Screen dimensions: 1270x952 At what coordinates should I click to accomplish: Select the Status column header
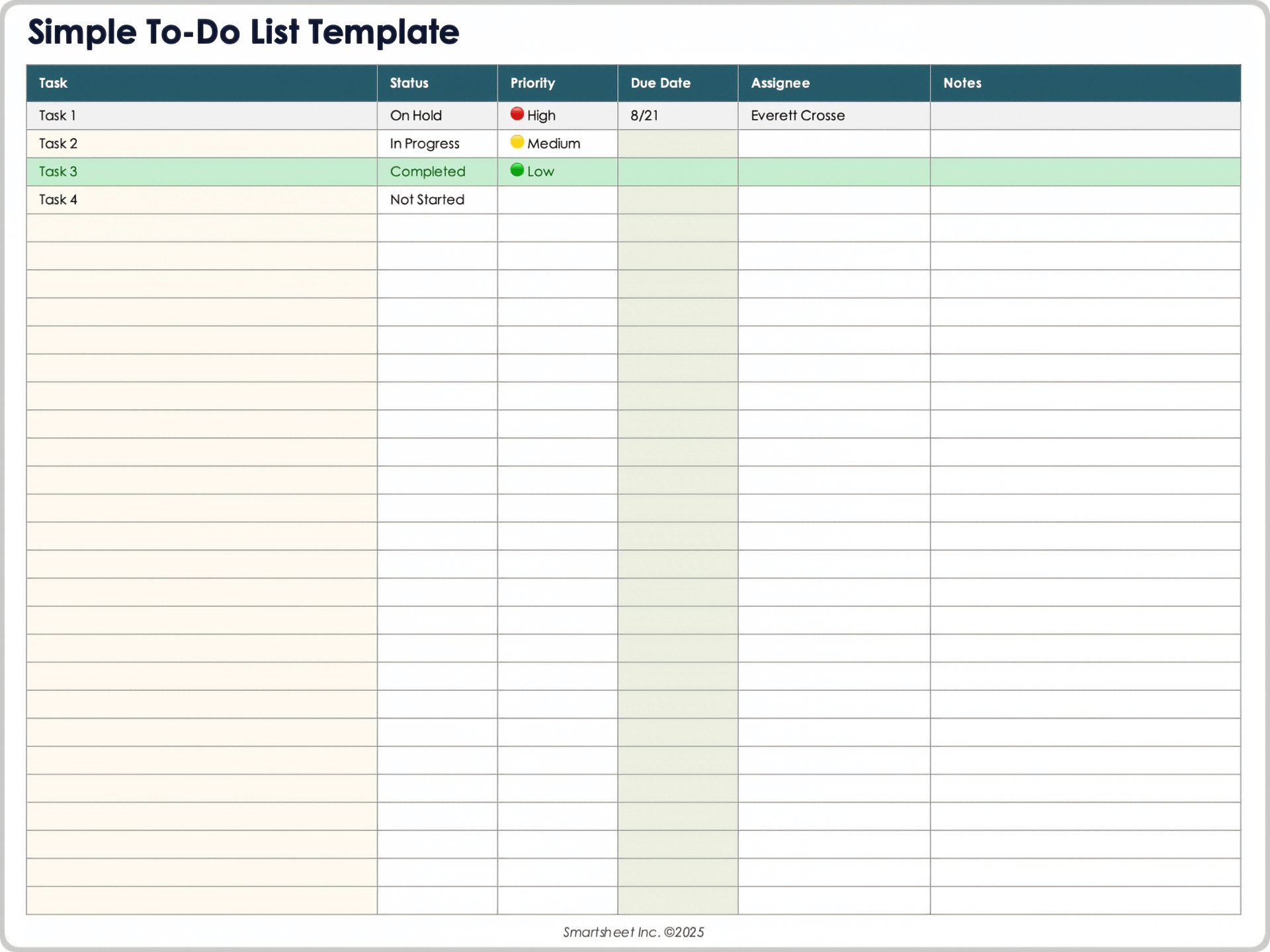[409, 83]
